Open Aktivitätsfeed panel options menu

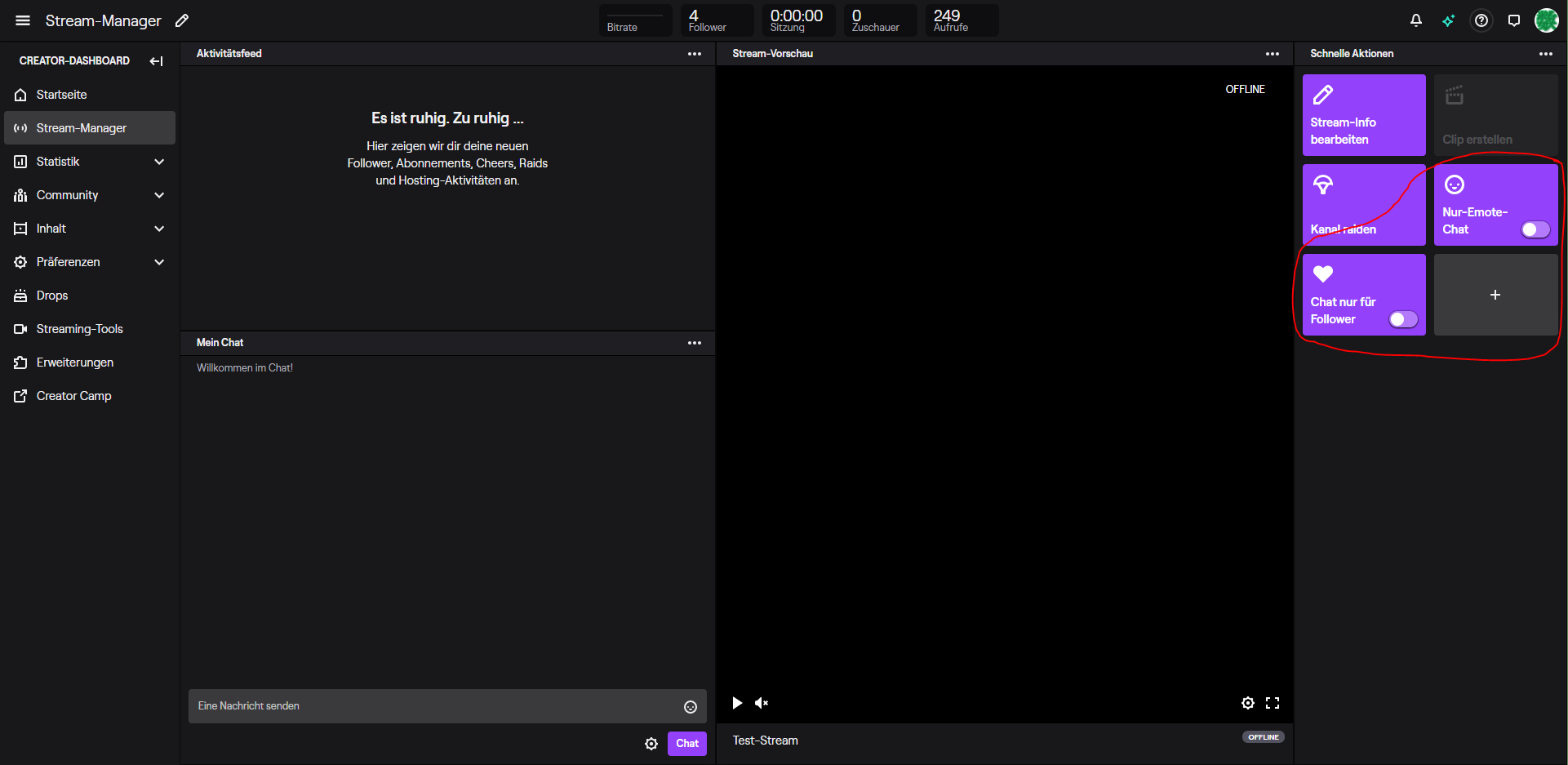(695, 54)
